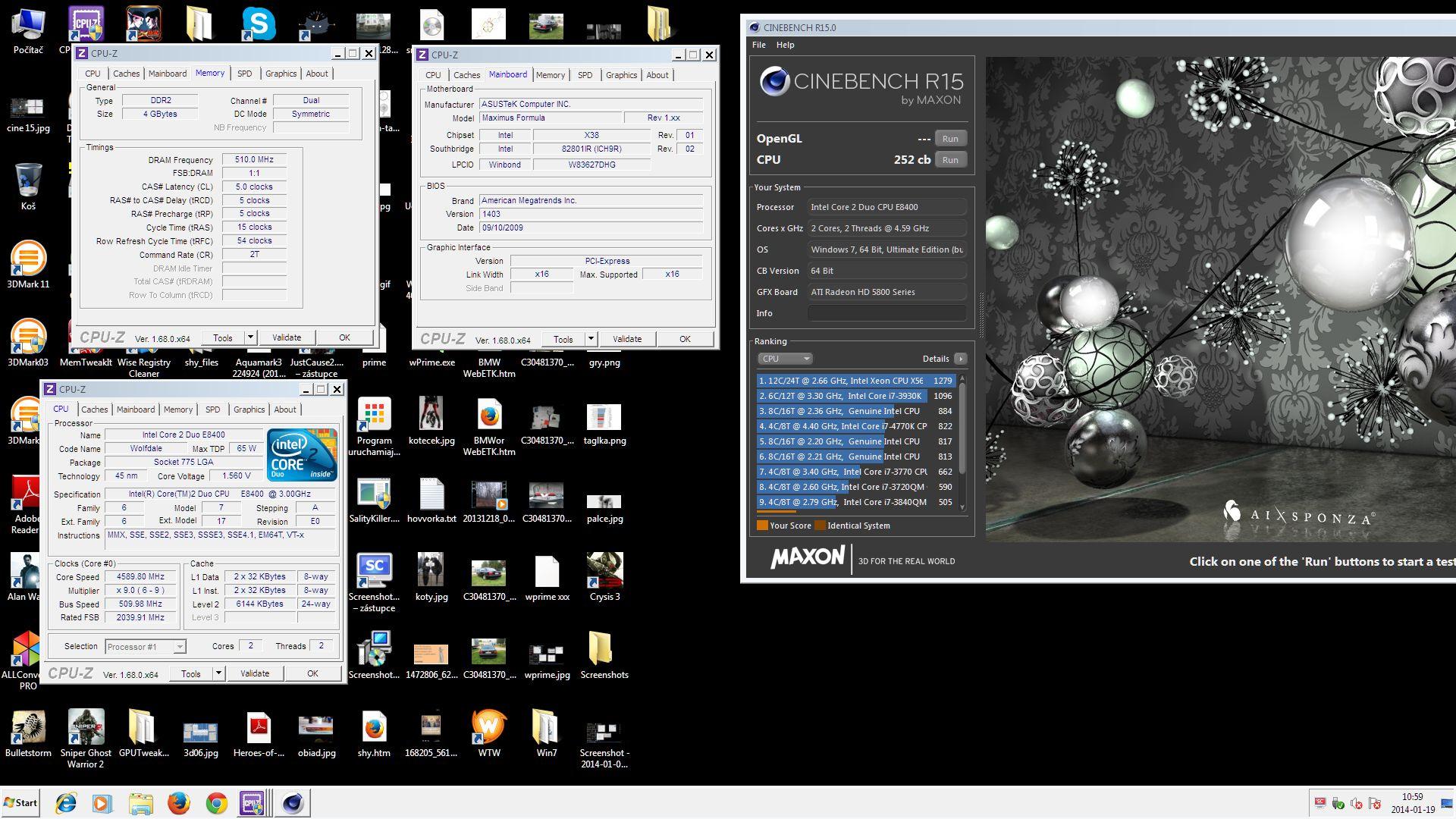
Task: Expand Tools dropdown arrow in Memory CPU-Z window
Action: tap(250, 337)
